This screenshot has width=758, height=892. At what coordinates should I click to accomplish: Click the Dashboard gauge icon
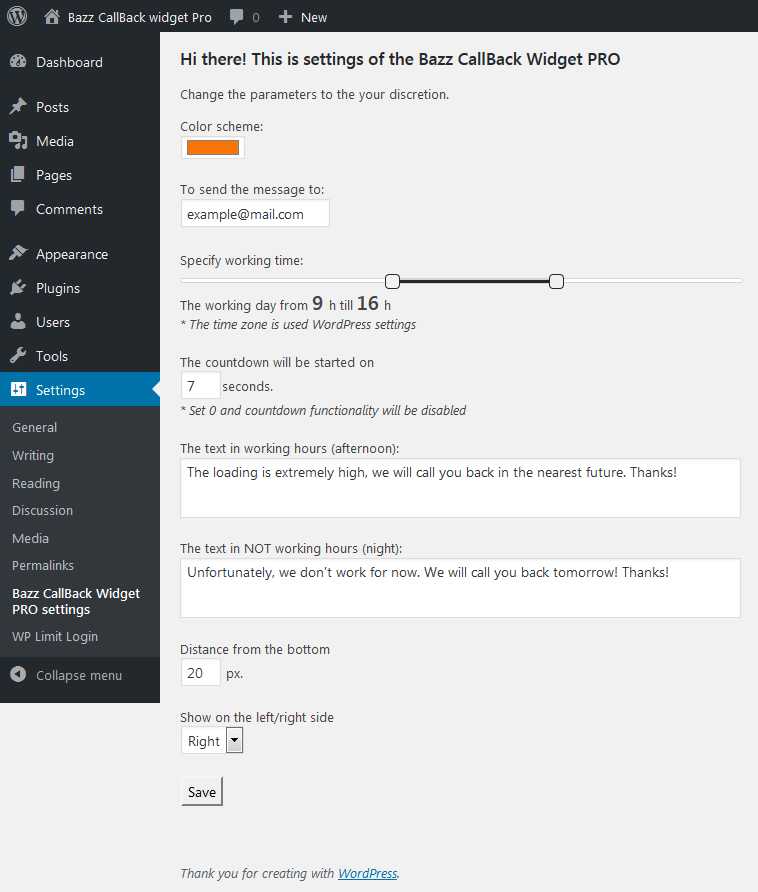[x=18, y=61]
